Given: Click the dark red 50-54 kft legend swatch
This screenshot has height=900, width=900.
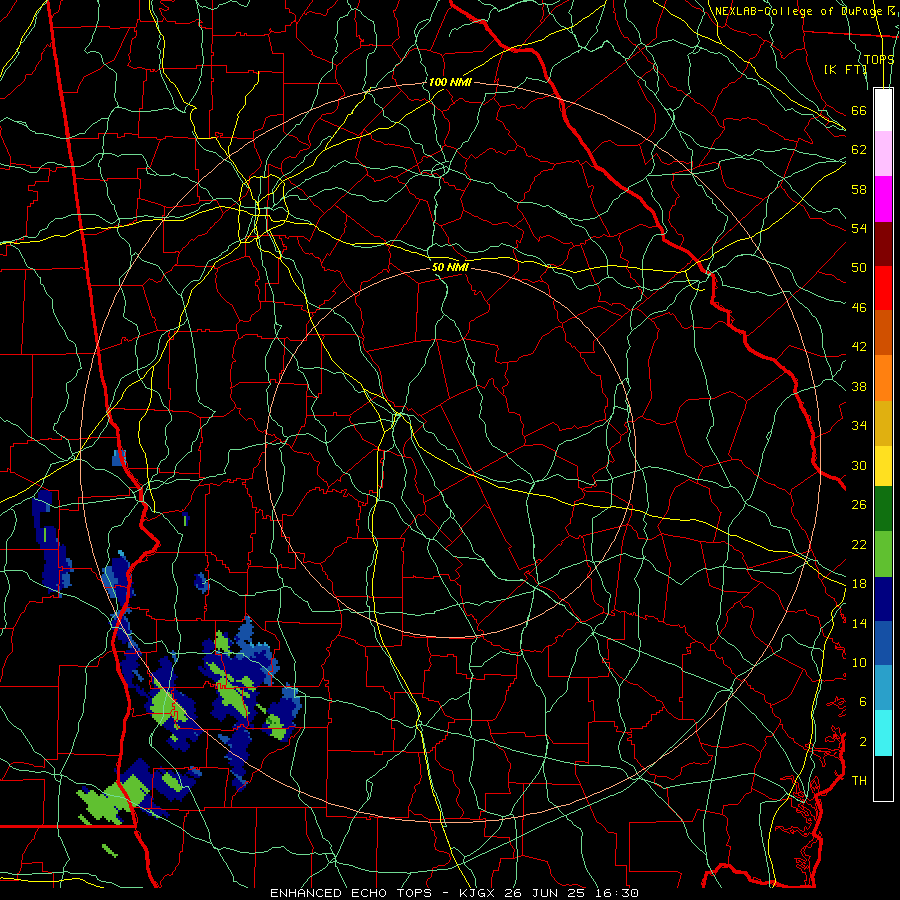Looking at the screenshot, I should [883, 243].
